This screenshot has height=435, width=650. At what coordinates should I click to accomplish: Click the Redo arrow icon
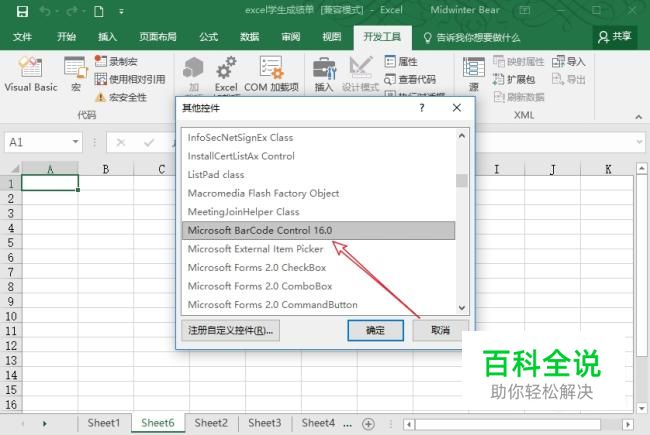tap(72, 11)
